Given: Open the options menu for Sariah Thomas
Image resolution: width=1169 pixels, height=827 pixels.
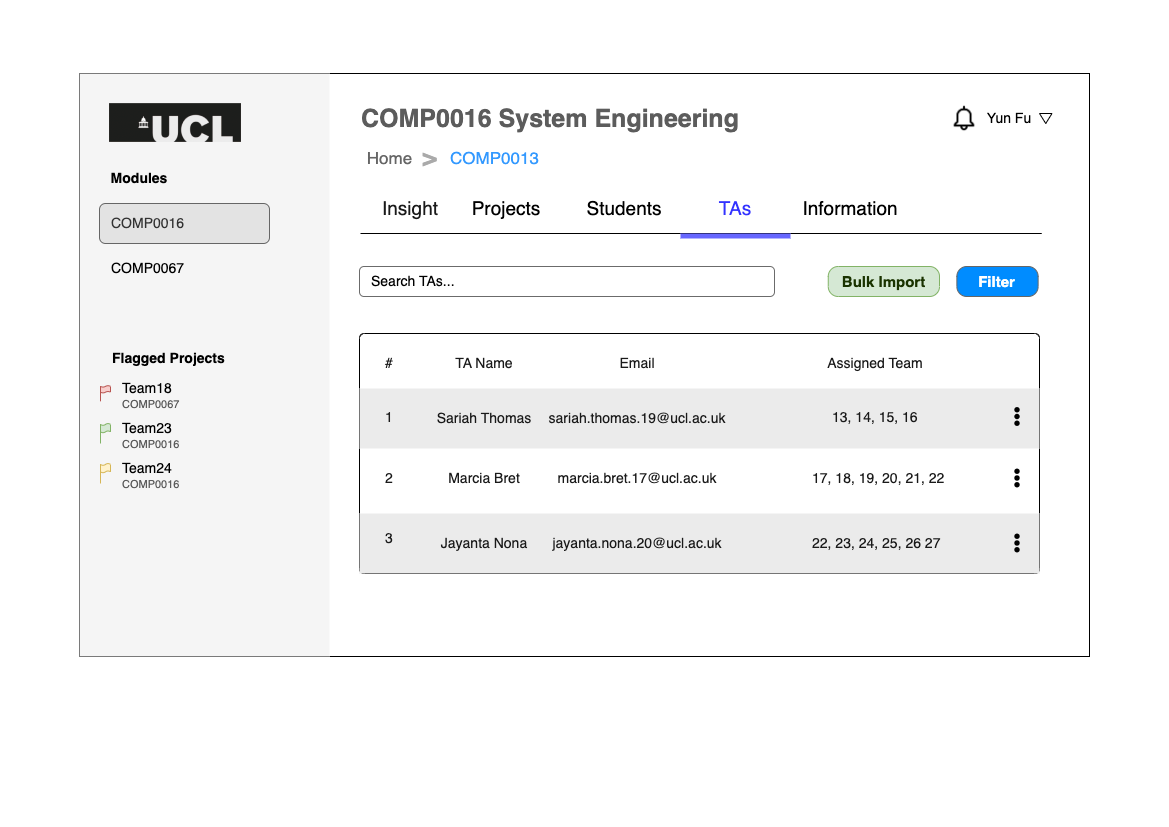Looking at the screenshot, I should tap(1016, 417).
